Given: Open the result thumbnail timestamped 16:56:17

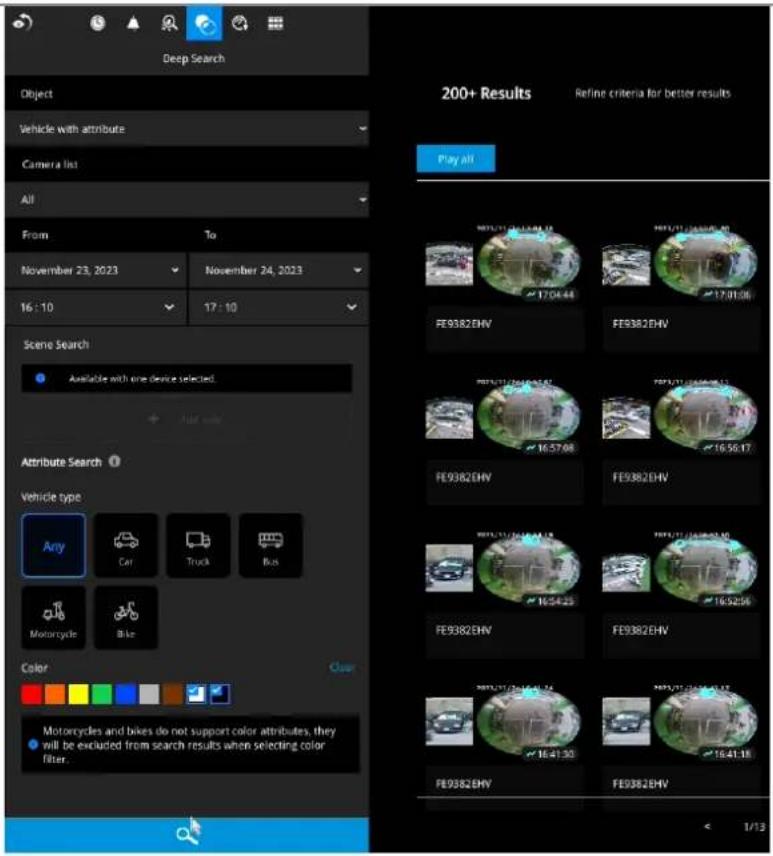Looking at the screenshot, I should (x=680, y=417).
